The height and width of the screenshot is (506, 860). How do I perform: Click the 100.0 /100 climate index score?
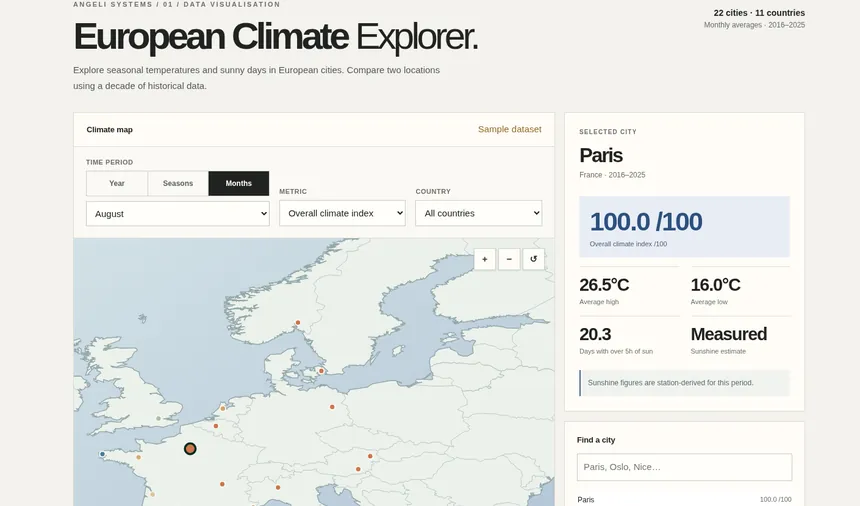[646, 221]
